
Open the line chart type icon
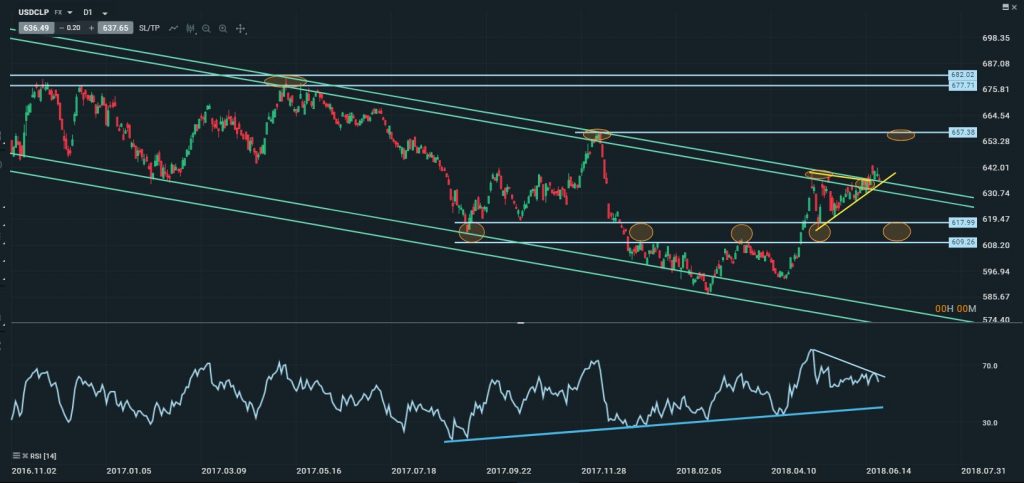[174, 29]
